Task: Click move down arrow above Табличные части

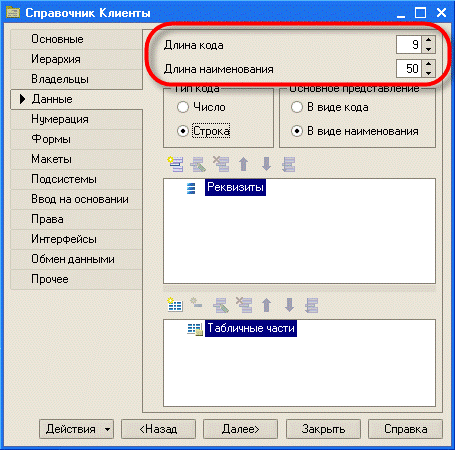Action: point(289,305)
